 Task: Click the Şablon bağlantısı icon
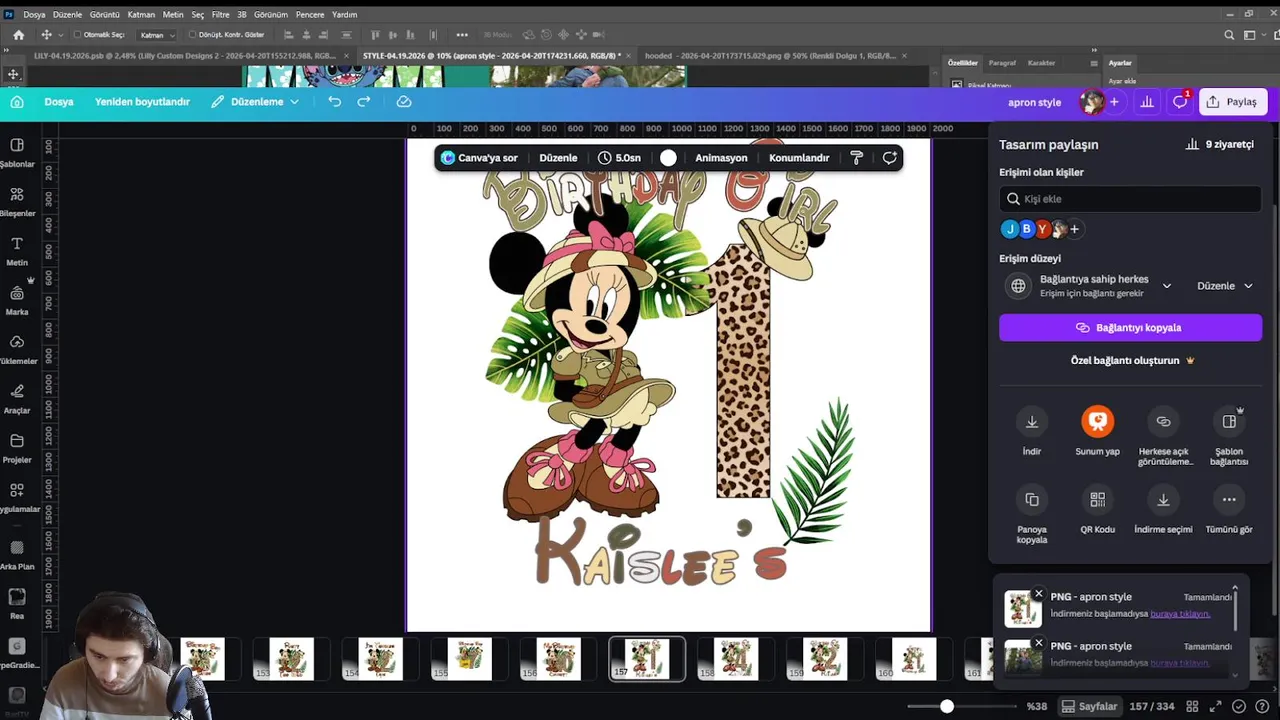tap(1229, 422)
